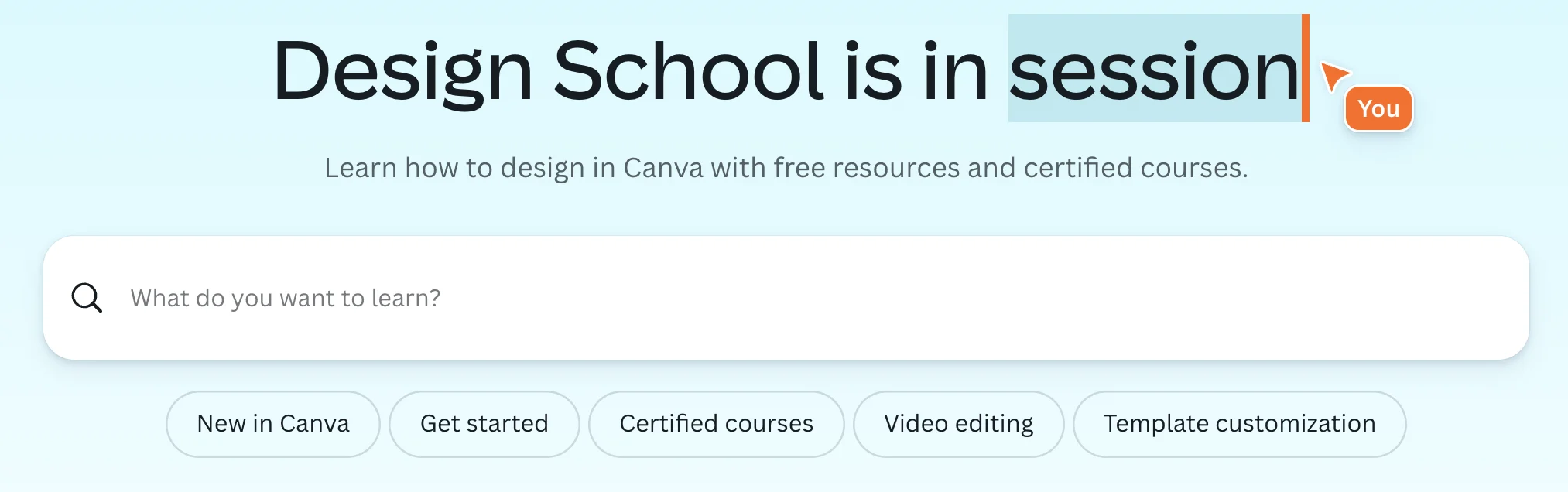1568x492 pixels.
Task: Pick the "Video editing" topic chip
Action: pos(958,424)
